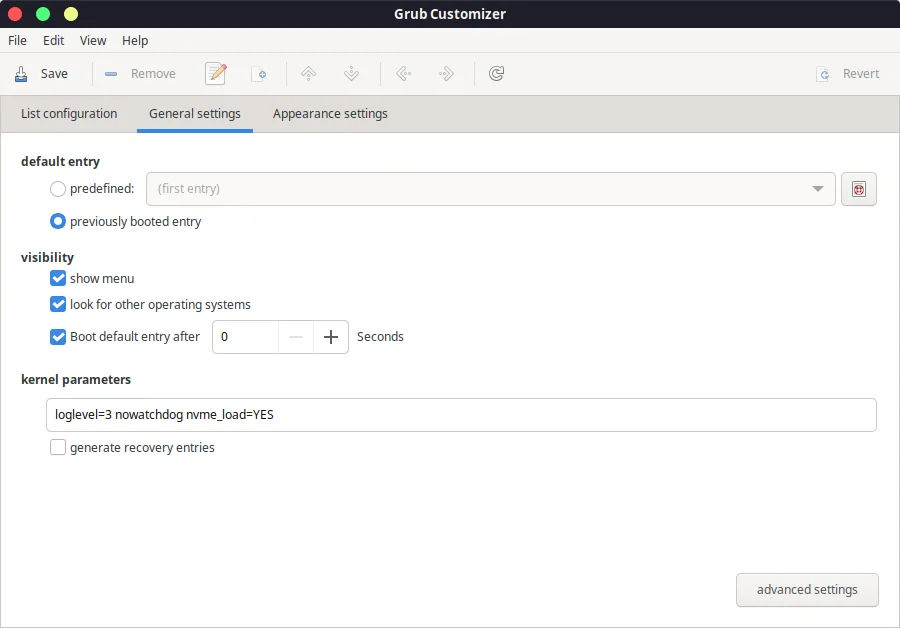Click the seconds value input field

[x=246, y=337]
